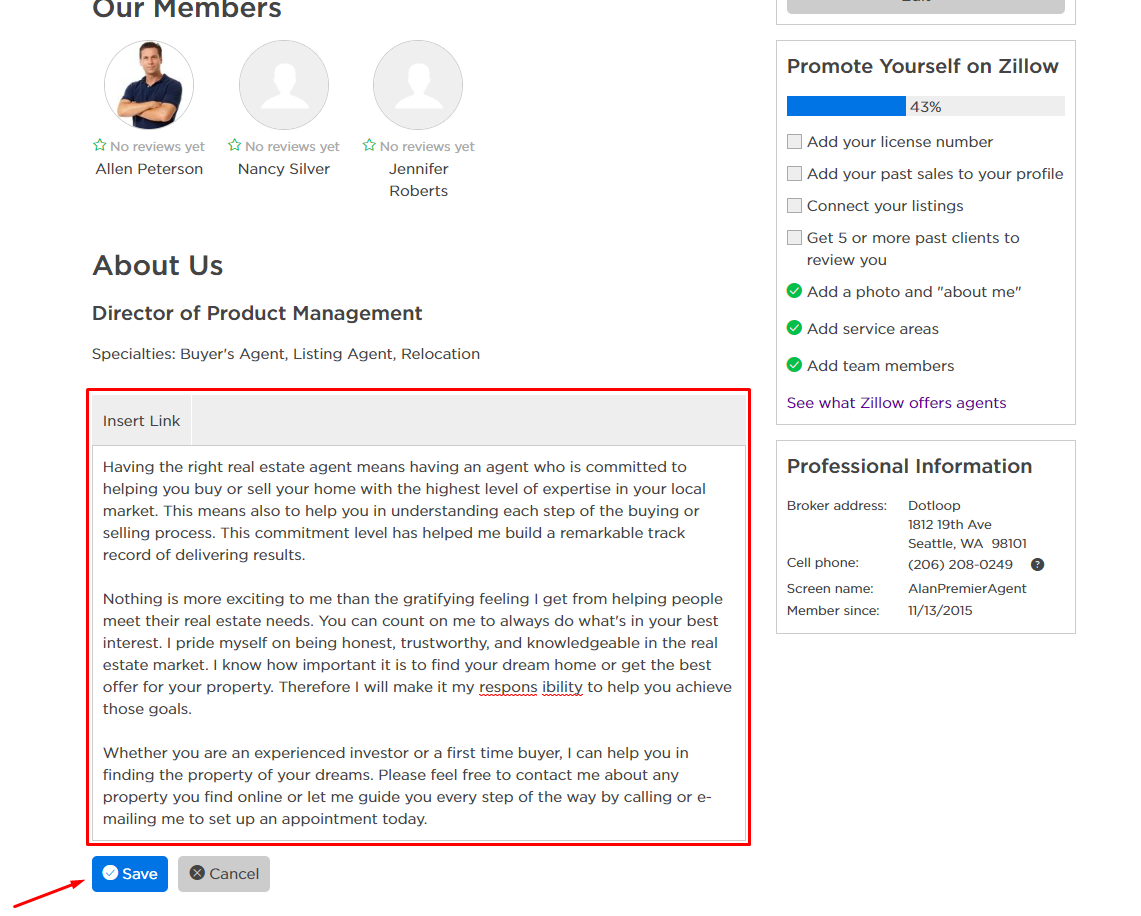Click the 43% profile completion progress bar
The image size is (1141, 916).
[x=925, y=107]
